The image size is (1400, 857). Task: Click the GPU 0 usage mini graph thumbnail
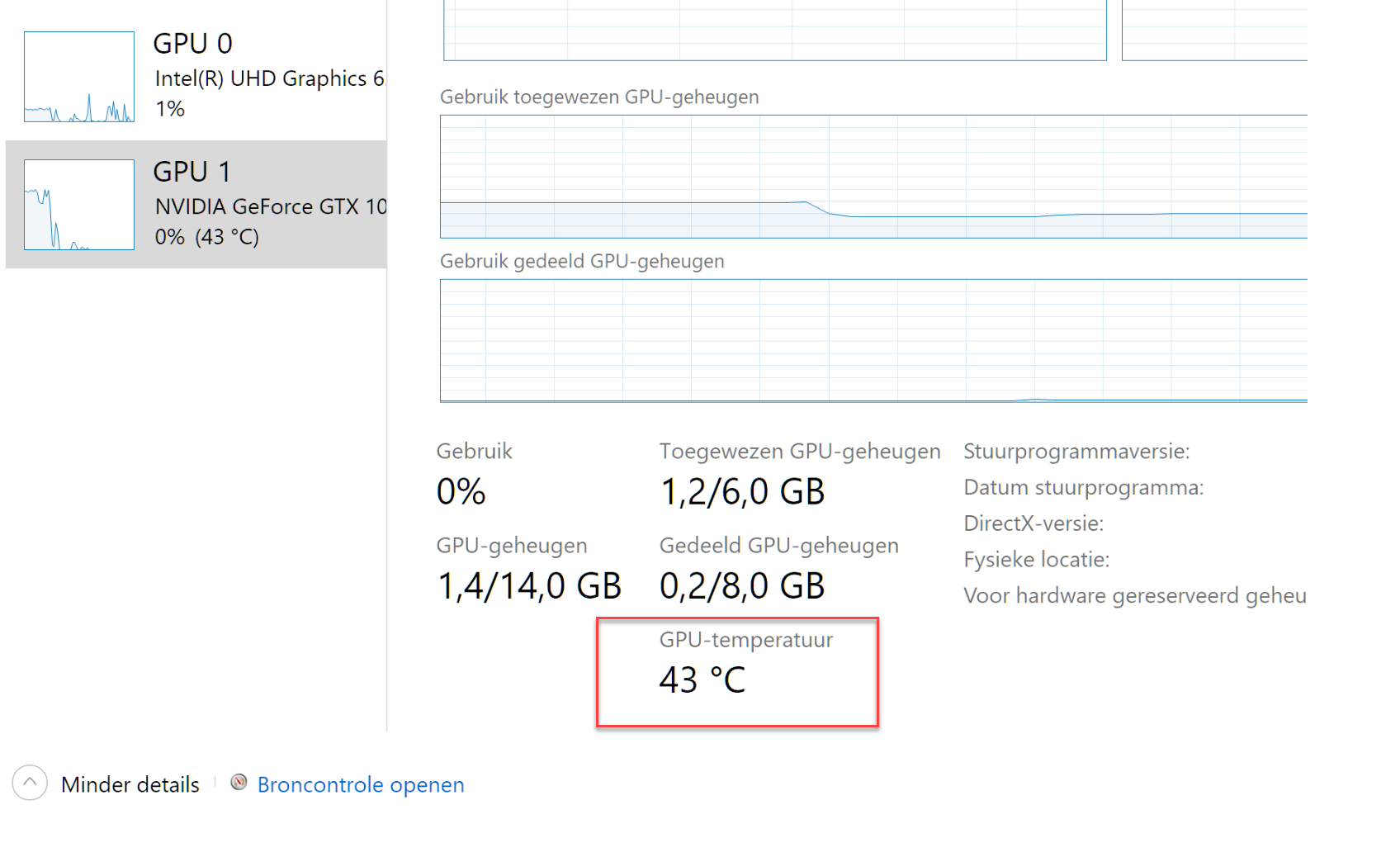79,77
